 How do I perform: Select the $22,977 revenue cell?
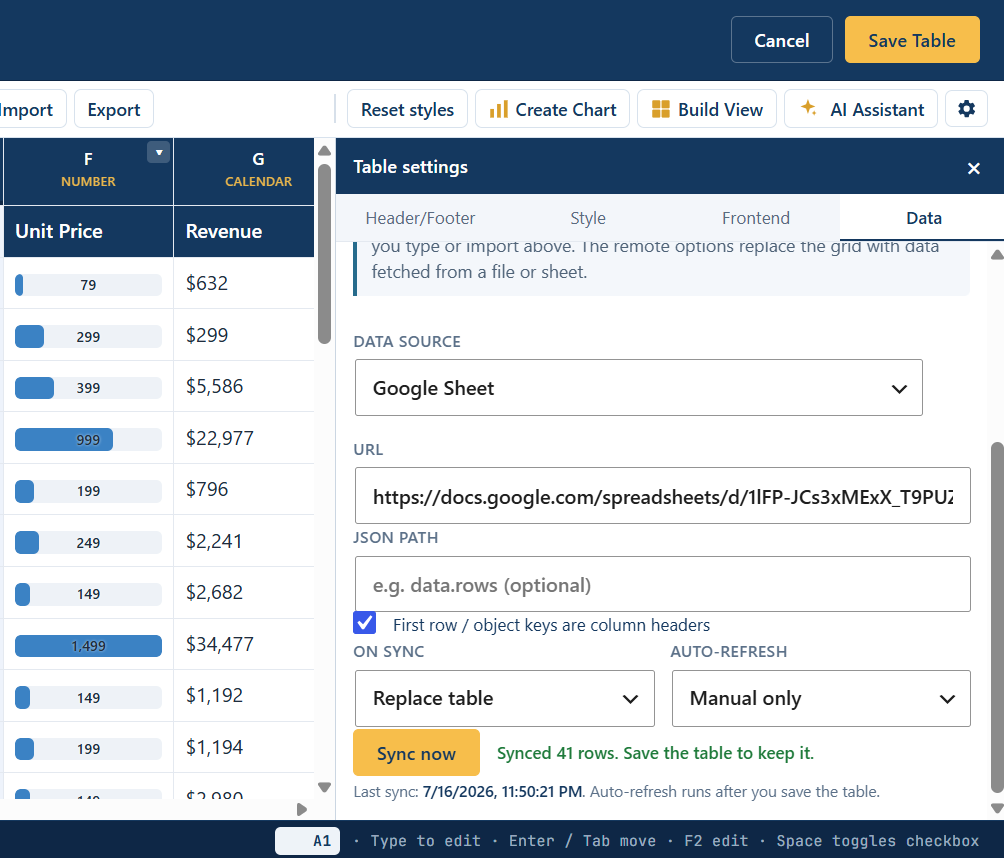click(x=244, y=438)
